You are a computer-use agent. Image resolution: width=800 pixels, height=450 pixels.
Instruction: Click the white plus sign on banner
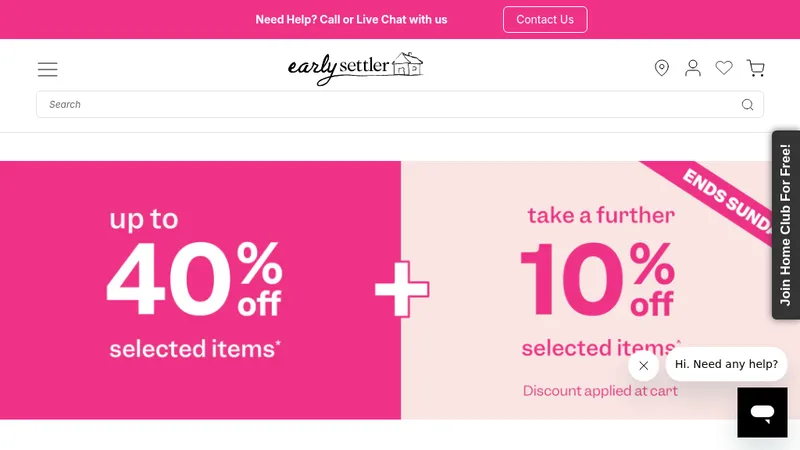[x=402, y=289]
